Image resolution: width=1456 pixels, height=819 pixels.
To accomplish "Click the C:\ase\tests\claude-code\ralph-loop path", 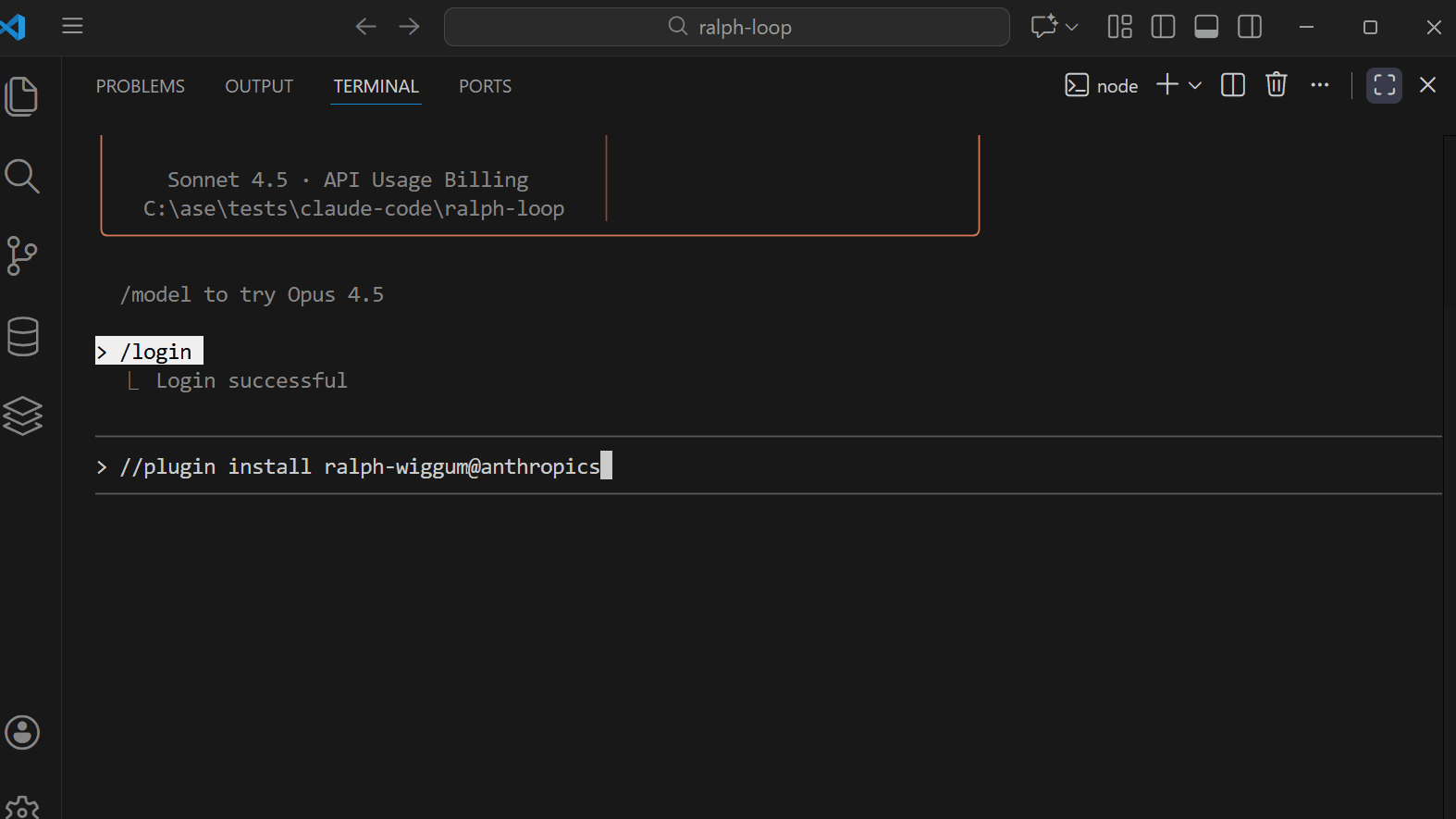I will [353, 208].
